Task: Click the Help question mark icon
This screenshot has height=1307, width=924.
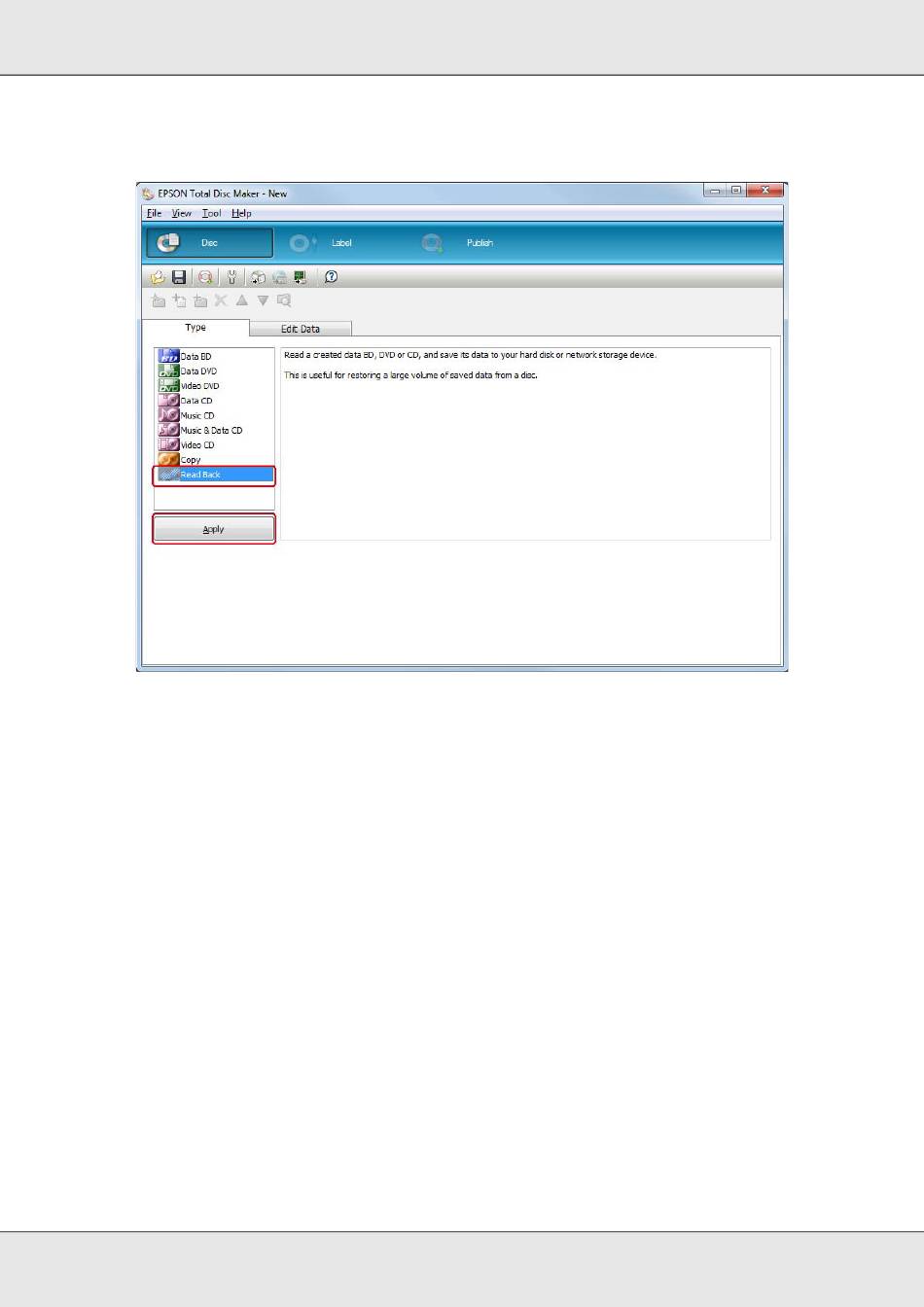Action: coord(331,277)
